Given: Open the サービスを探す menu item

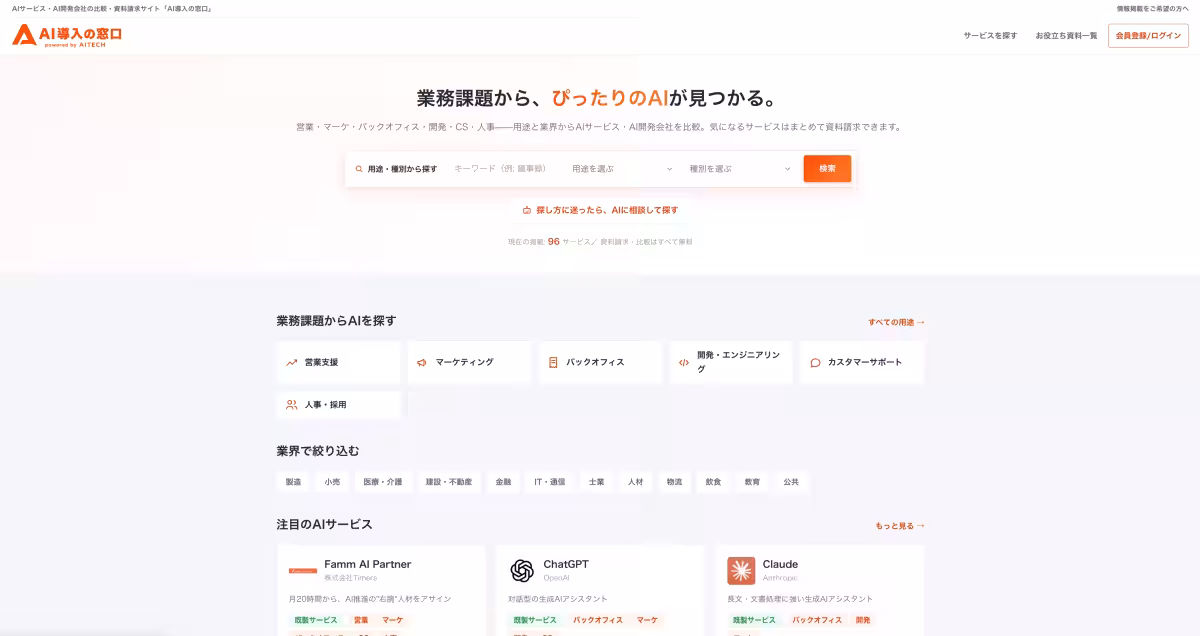Looking at the screenshot, I should pos(990,36).
